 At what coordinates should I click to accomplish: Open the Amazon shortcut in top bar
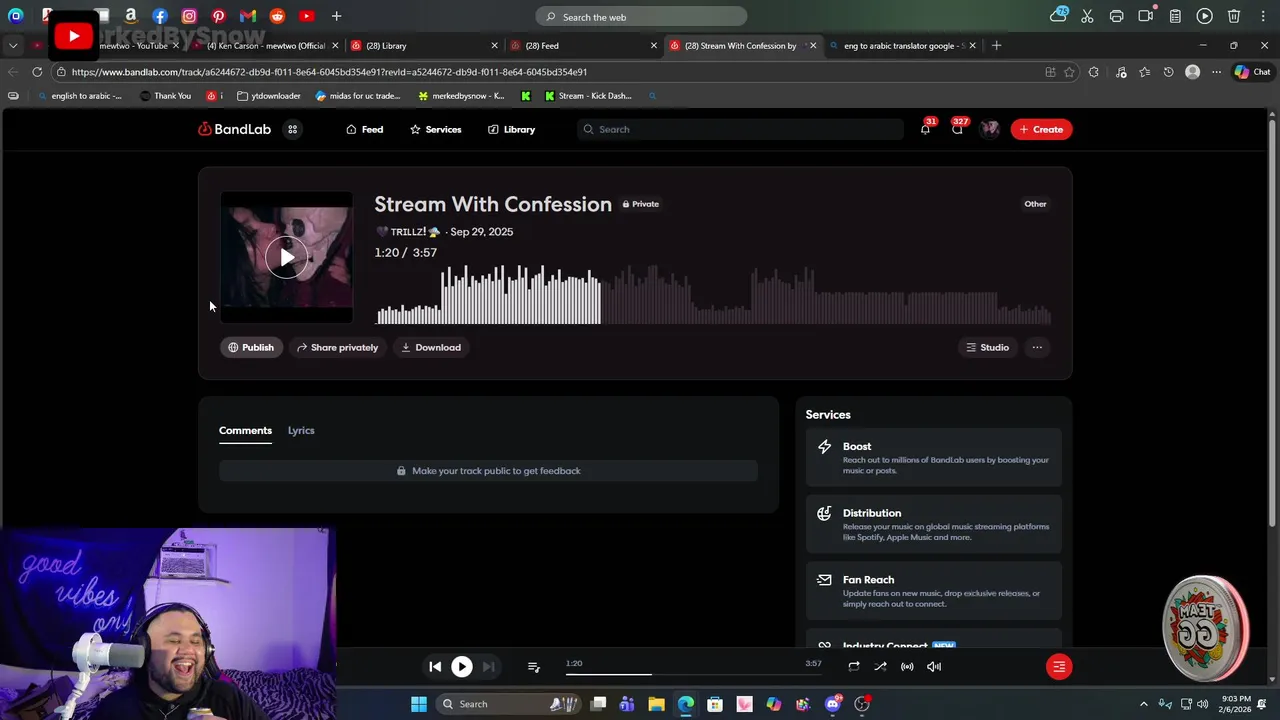click(x=130, y=16)
